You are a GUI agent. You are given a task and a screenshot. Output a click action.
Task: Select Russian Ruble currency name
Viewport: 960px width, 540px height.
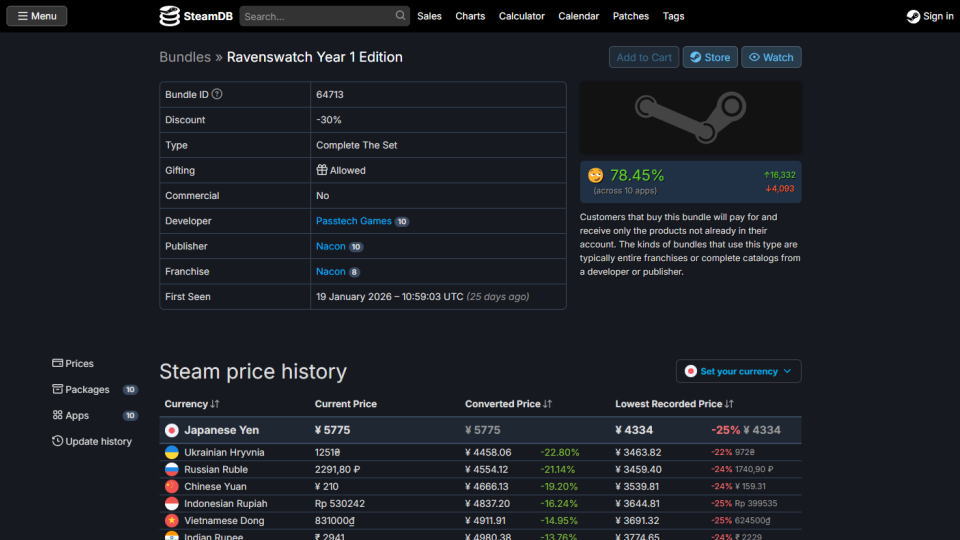[x=216, y=470]
